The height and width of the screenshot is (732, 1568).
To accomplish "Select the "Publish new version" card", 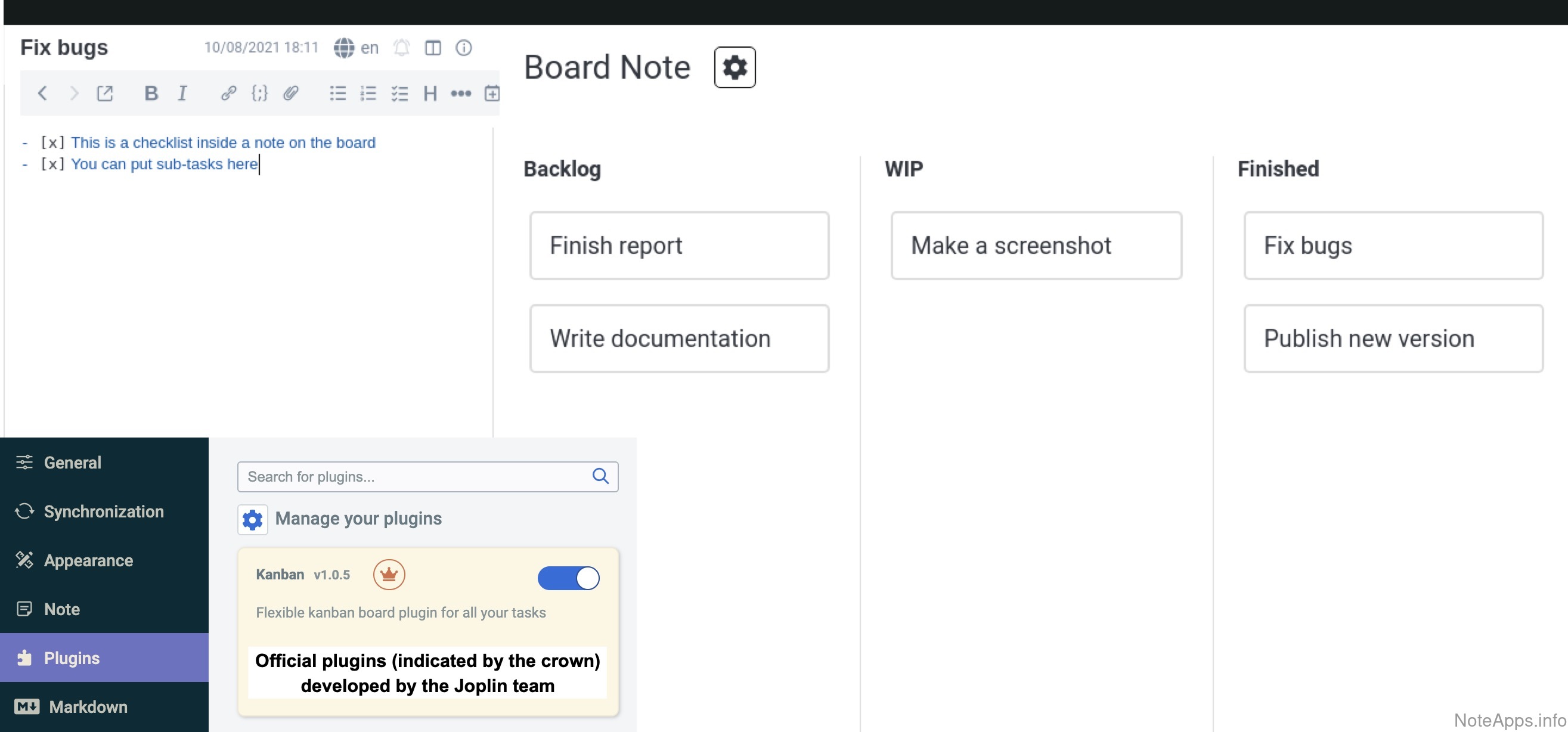I will pyautogui.click(x=1393, y=339).
